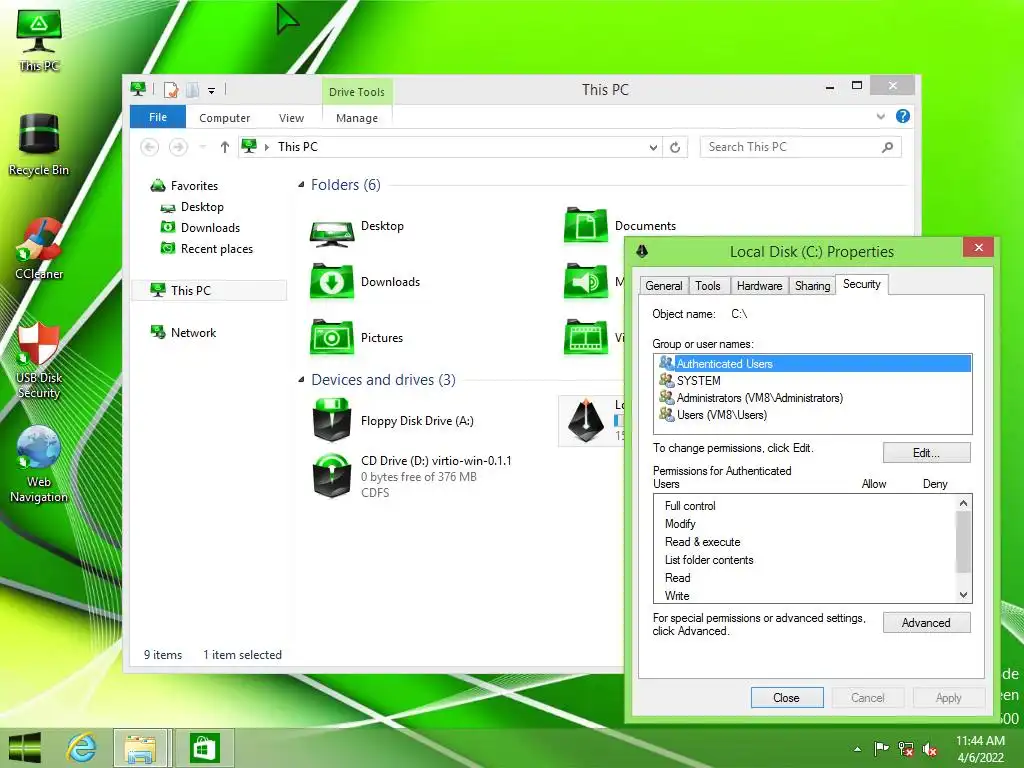Launch CCleaner from the desktop

[39, 248]
